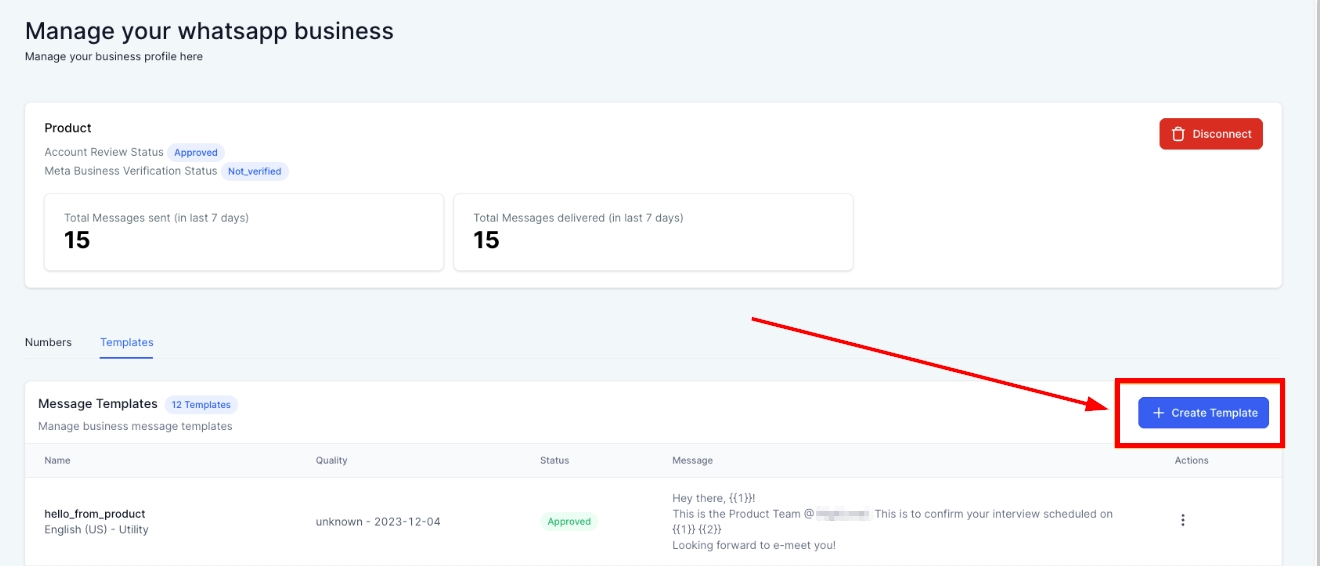Click the Account Review Status Approved badge
Viewport: 1320px width, 566px height.
tap(196, 153)
